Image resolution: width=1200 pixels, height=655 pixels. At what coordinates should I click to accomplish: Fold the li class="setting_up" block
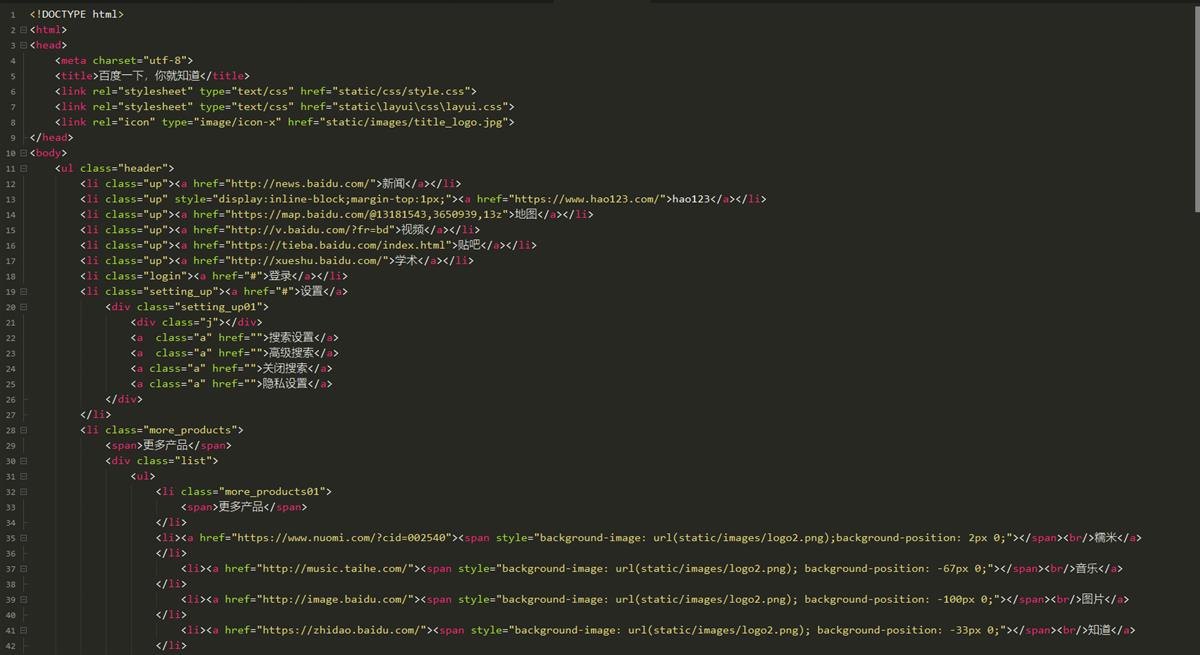click(x=23, y=291)
